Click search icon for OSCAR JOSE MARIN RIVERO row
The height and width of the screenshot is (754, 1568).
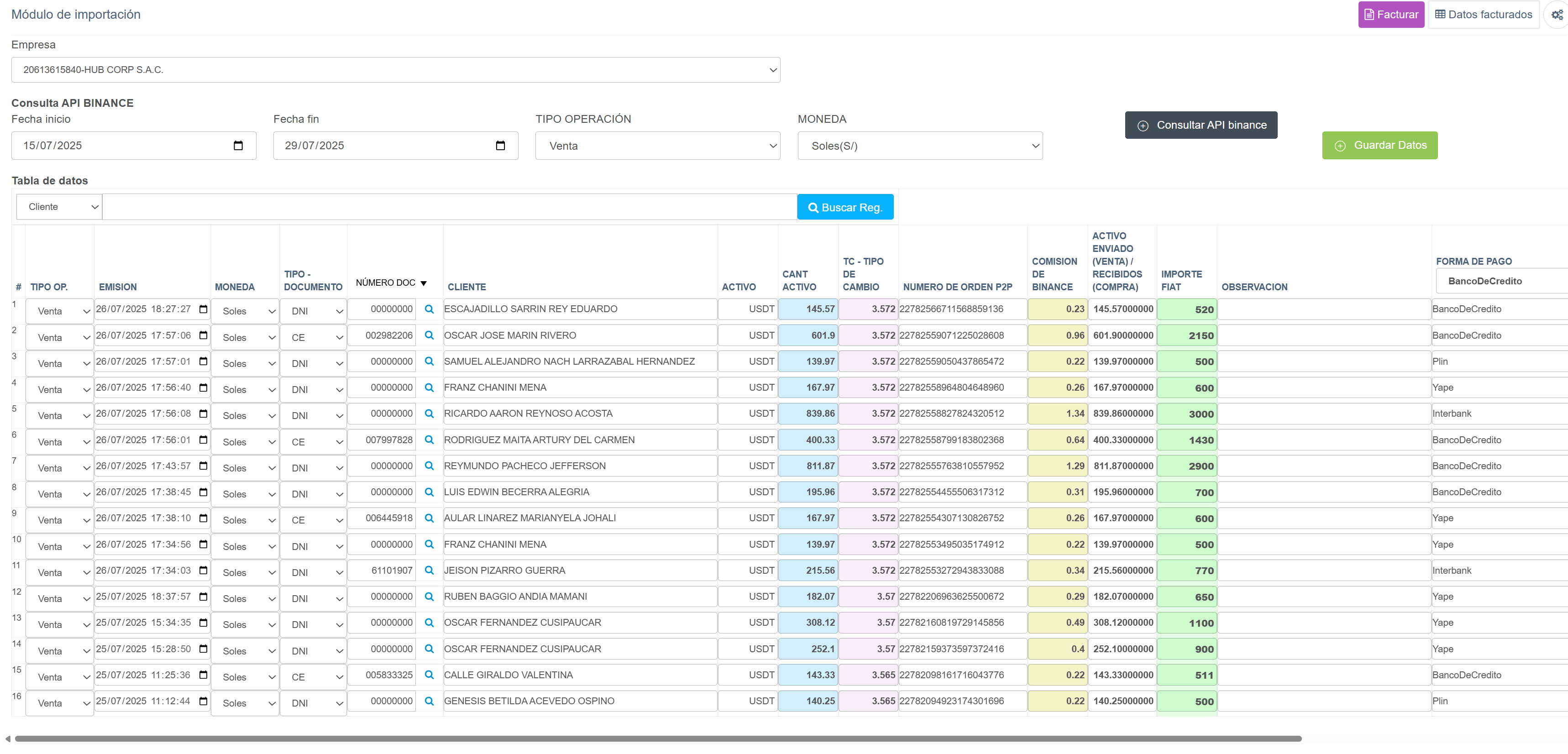click(x=429, y=335)
